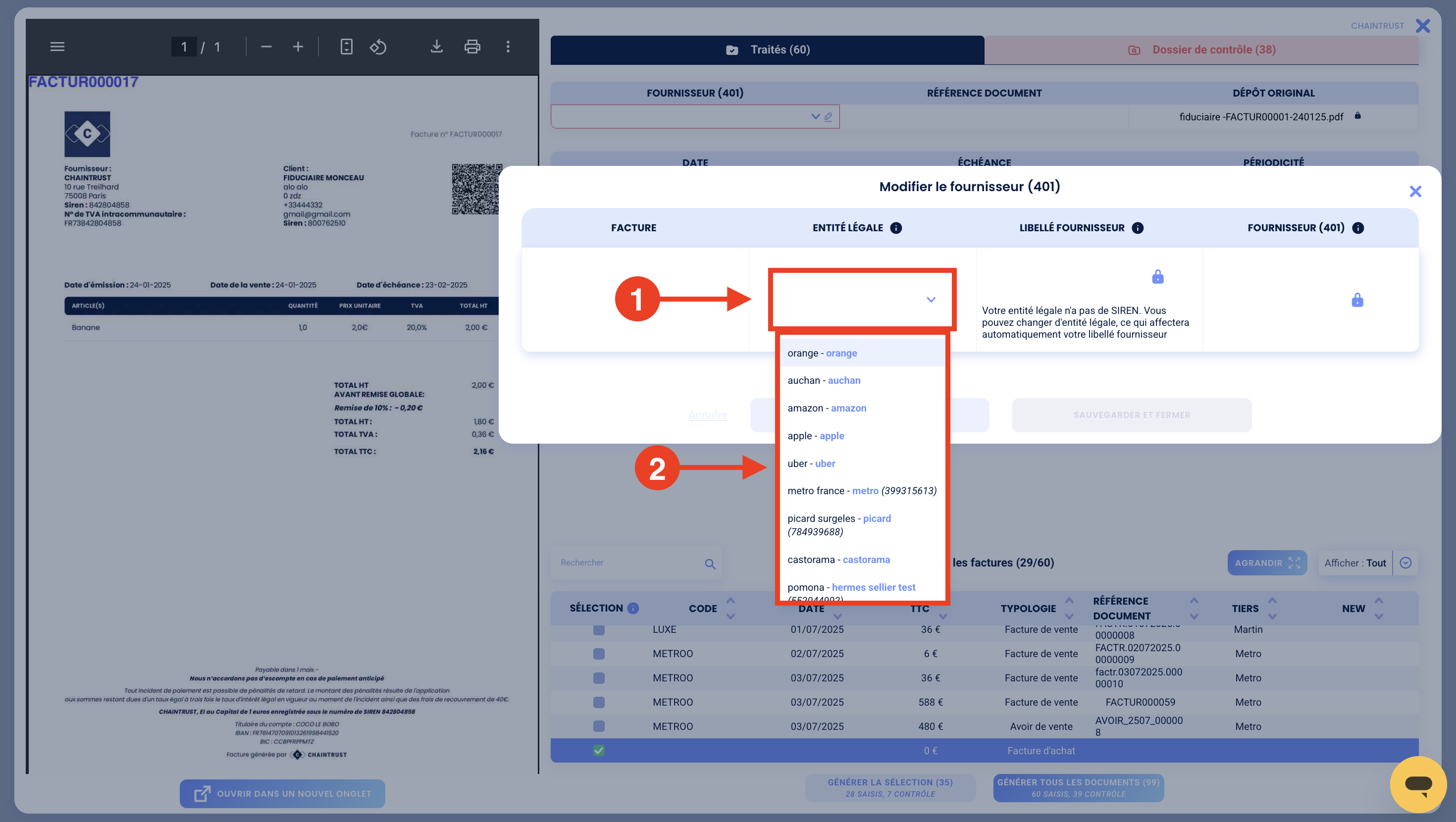
Task: Choose castorama from the entity list
Action: [x=863, y=560]
